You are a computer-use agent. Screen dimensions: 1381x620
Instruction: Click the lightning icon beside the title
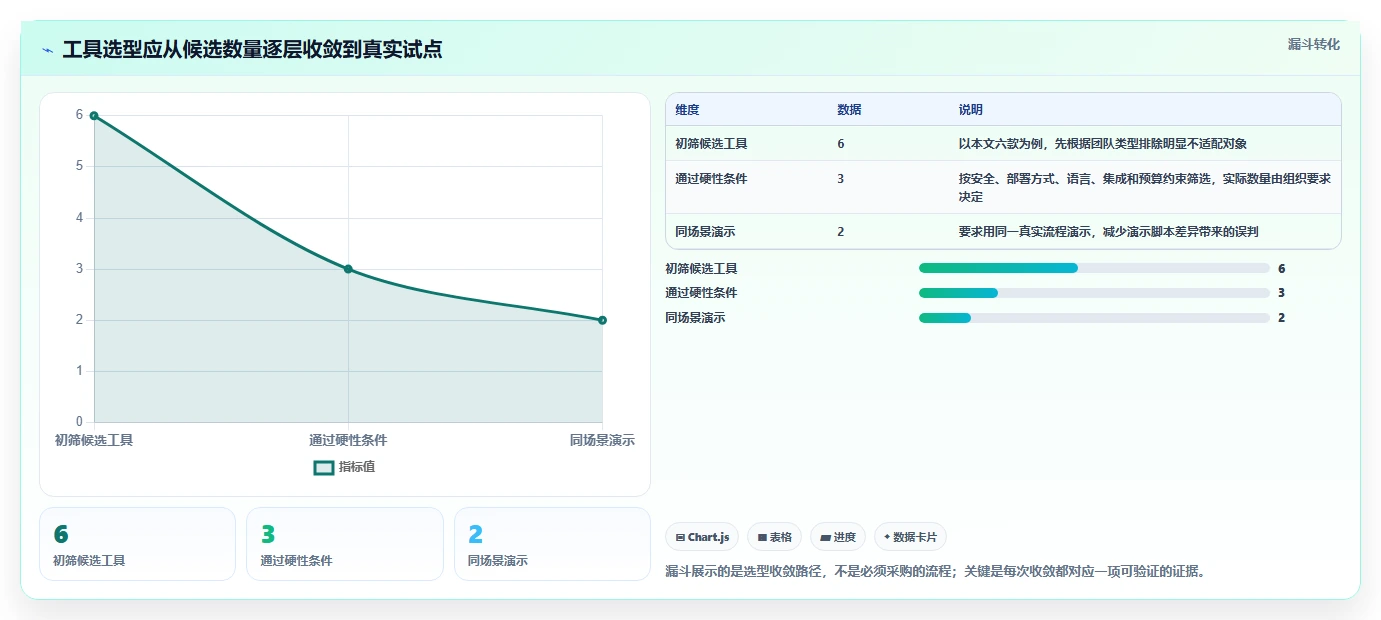coord(48,50)
